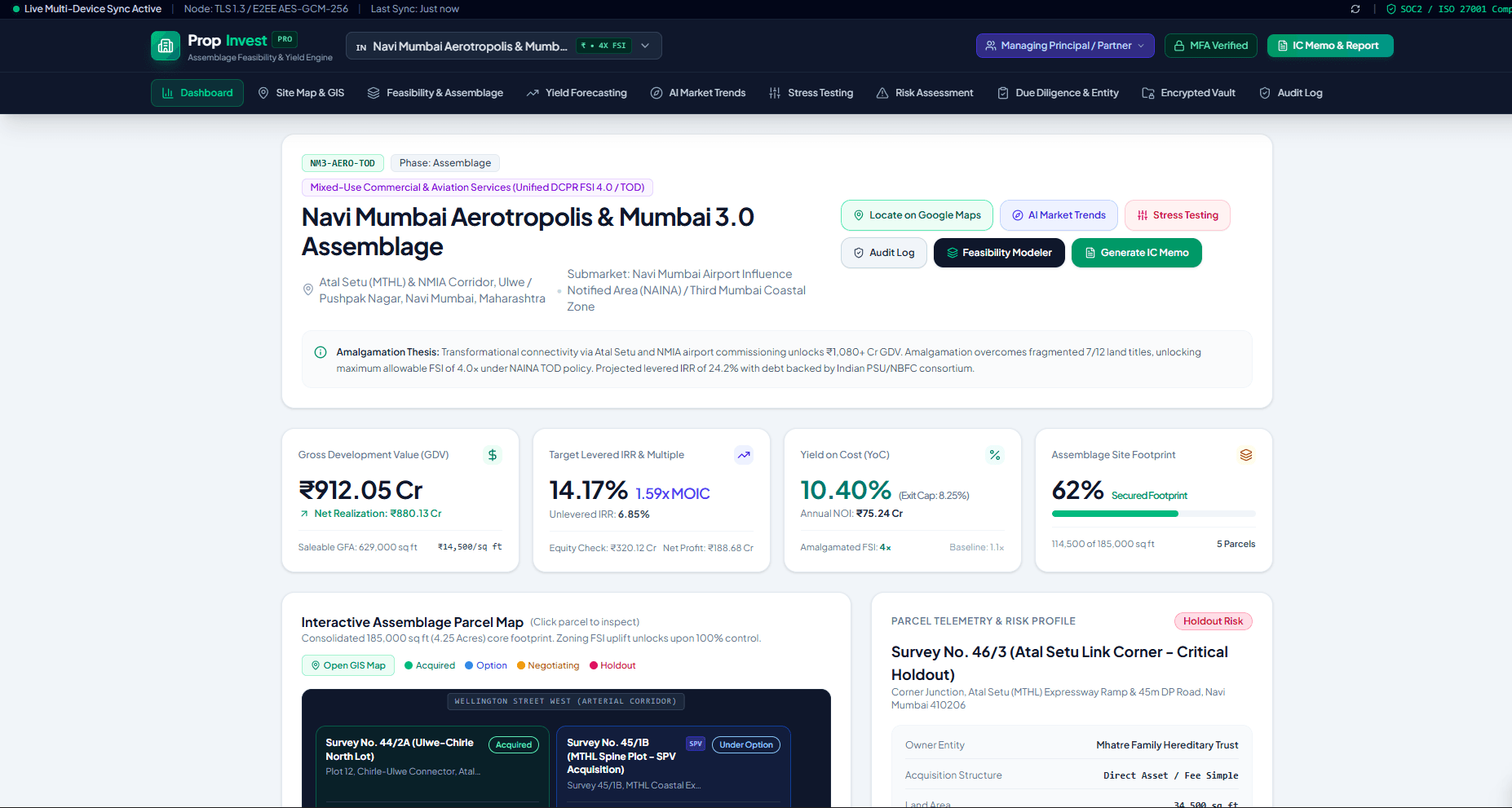Viewport: 1512px width, 808px height.
Task: Click the sync refresh icon in top bar
Action: pos(1355,9)
